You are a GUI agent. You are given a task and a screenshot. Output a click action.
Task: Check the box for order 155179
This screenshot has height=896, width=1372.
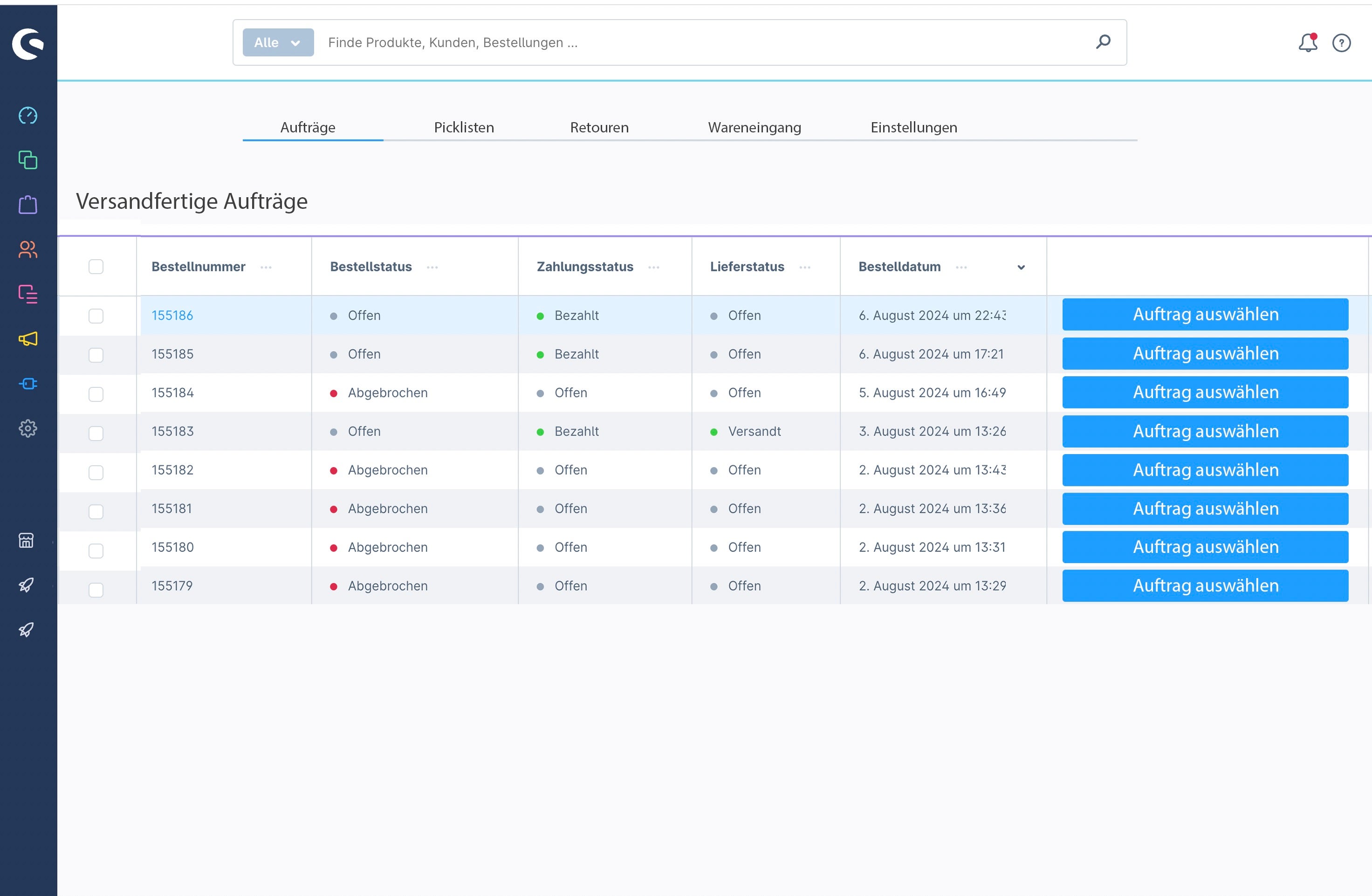click(x=96, y=590)
